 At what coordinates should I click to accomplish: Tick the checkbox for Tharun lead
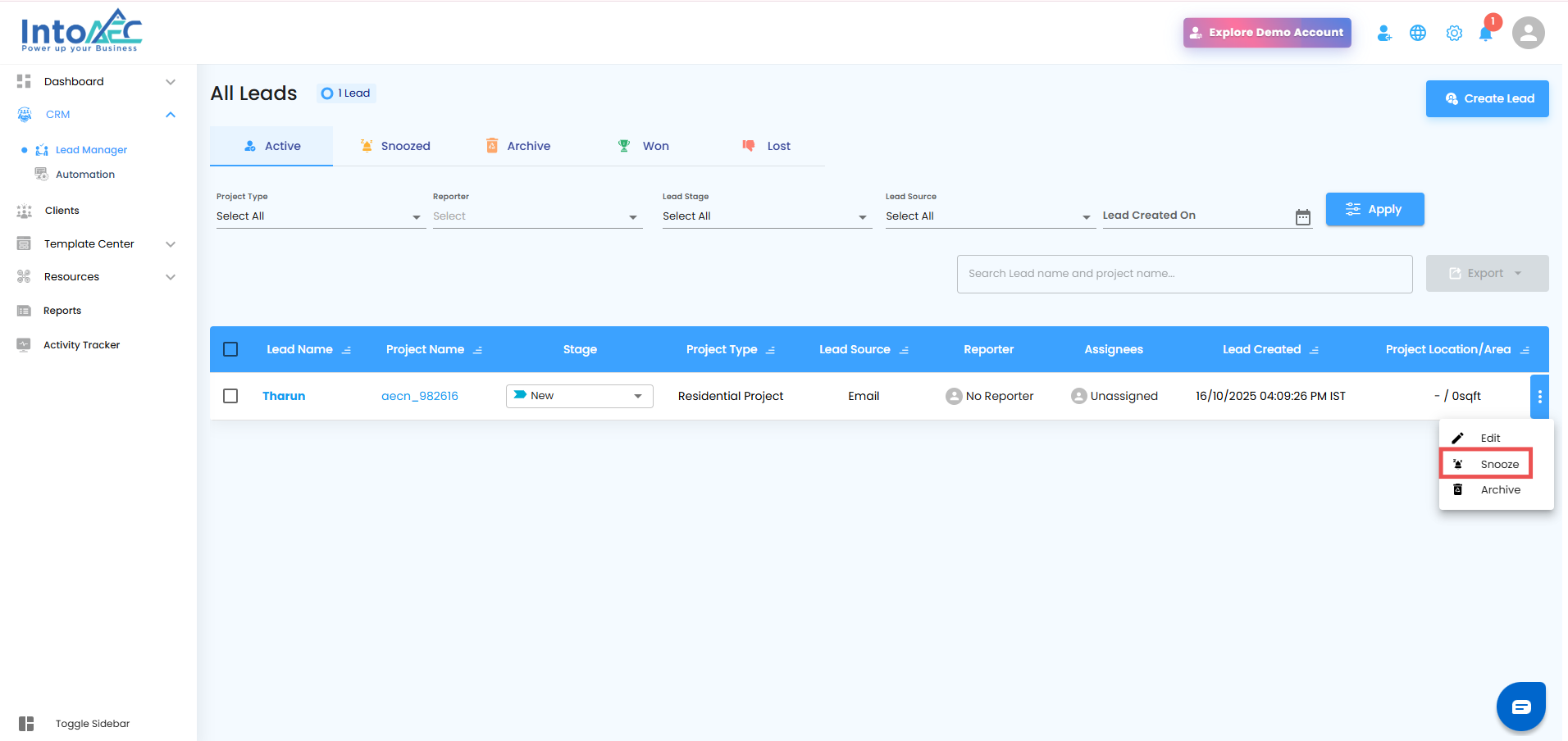[230, 396]
